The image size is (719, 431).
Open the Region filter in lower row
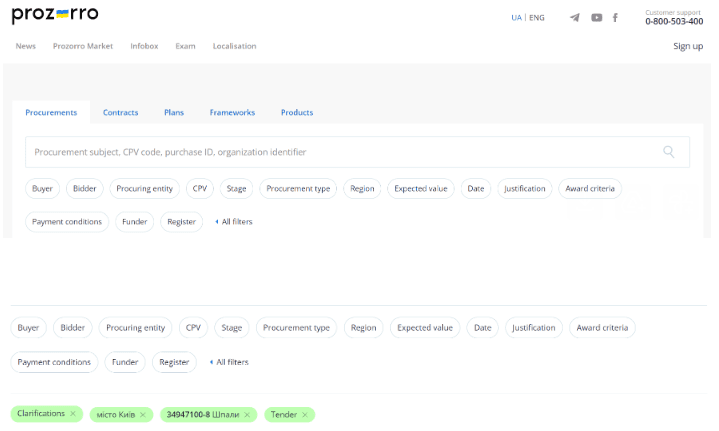tap(363, 327)
